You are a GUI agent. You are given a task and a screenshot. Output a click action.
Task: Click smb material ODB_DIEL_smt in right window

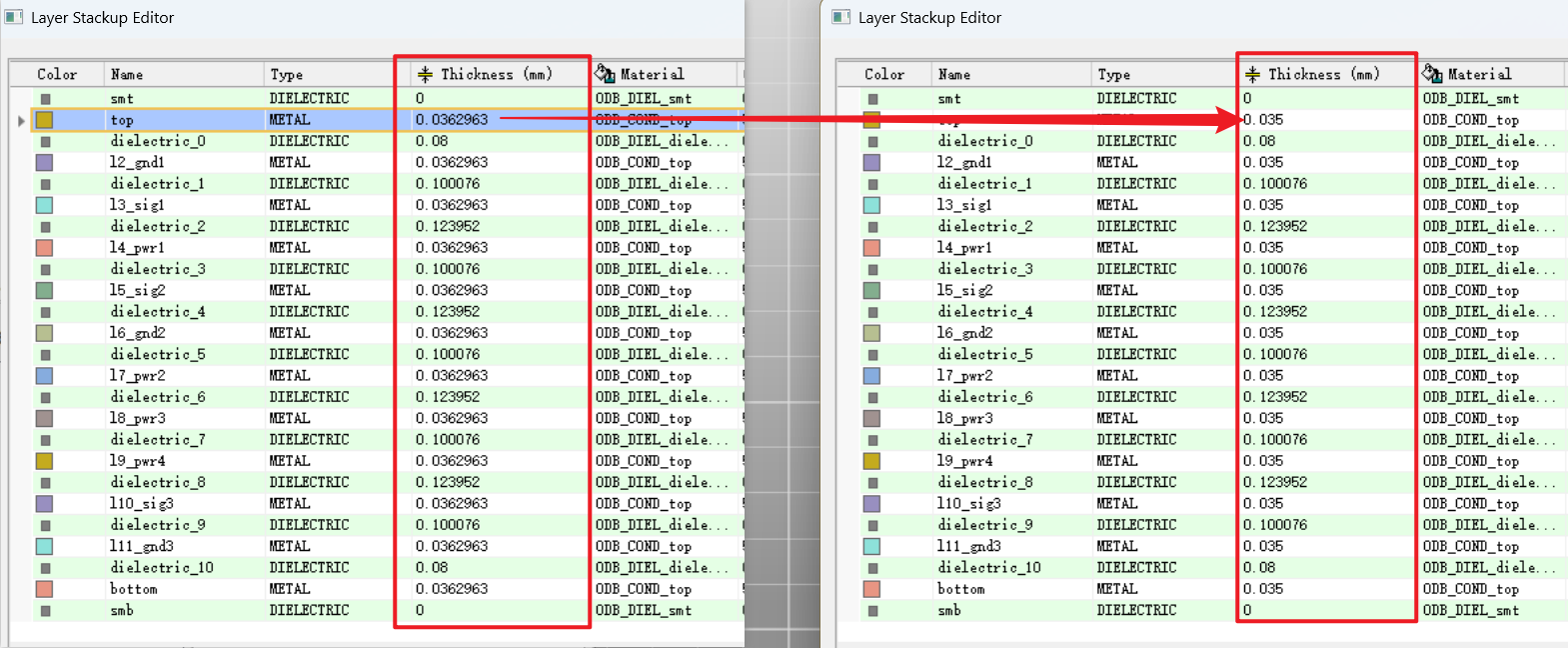(x=1471, y=610)
